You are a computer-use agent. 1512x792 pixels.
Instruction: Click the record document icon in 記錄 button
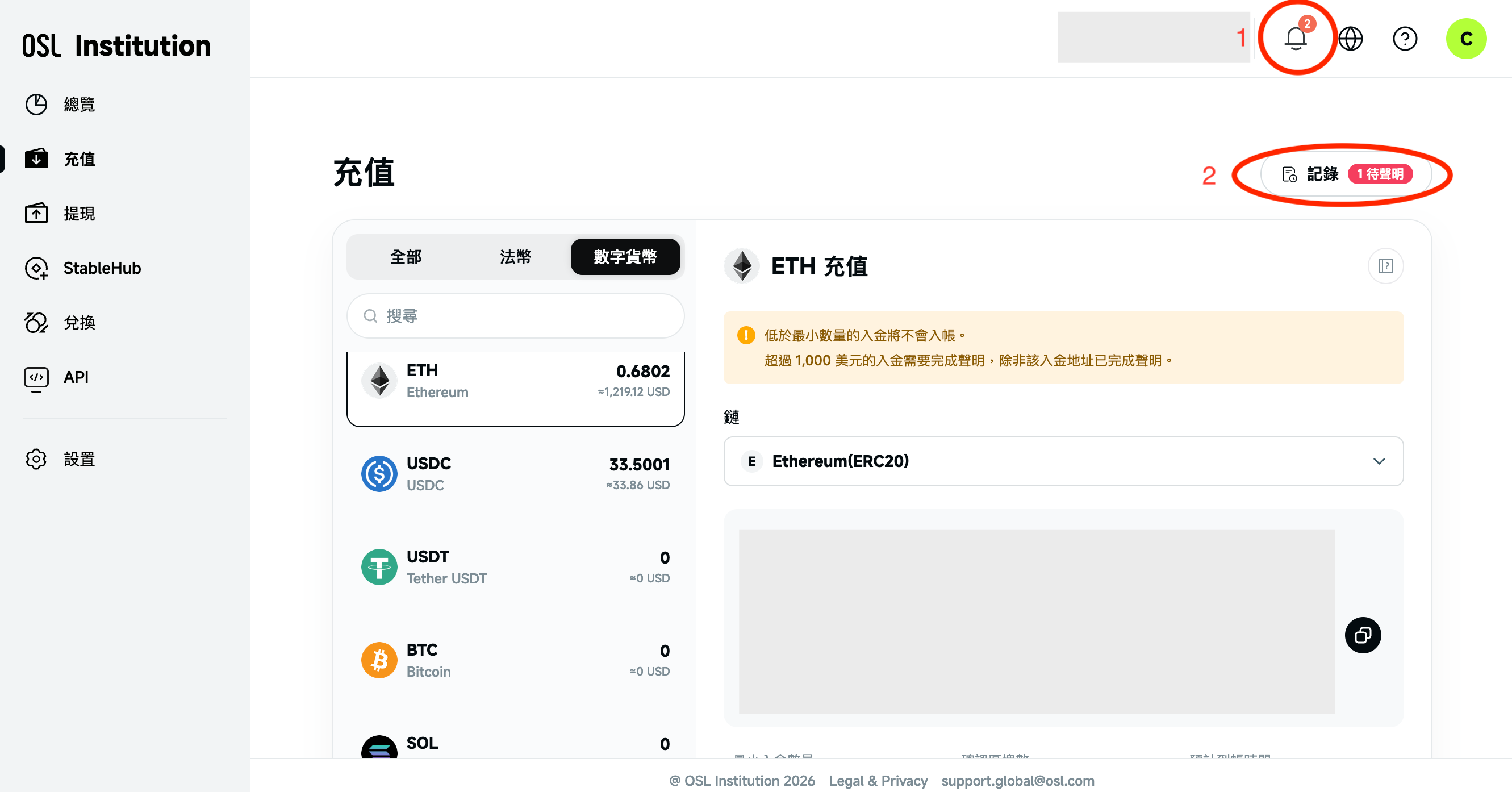click(1289, 174)
